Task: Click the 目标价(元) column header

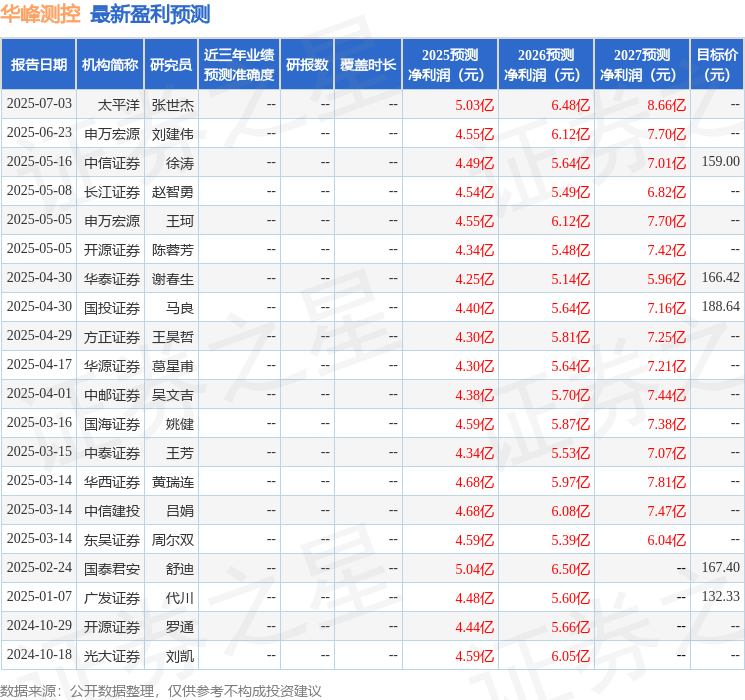Action: coord(717,64)
